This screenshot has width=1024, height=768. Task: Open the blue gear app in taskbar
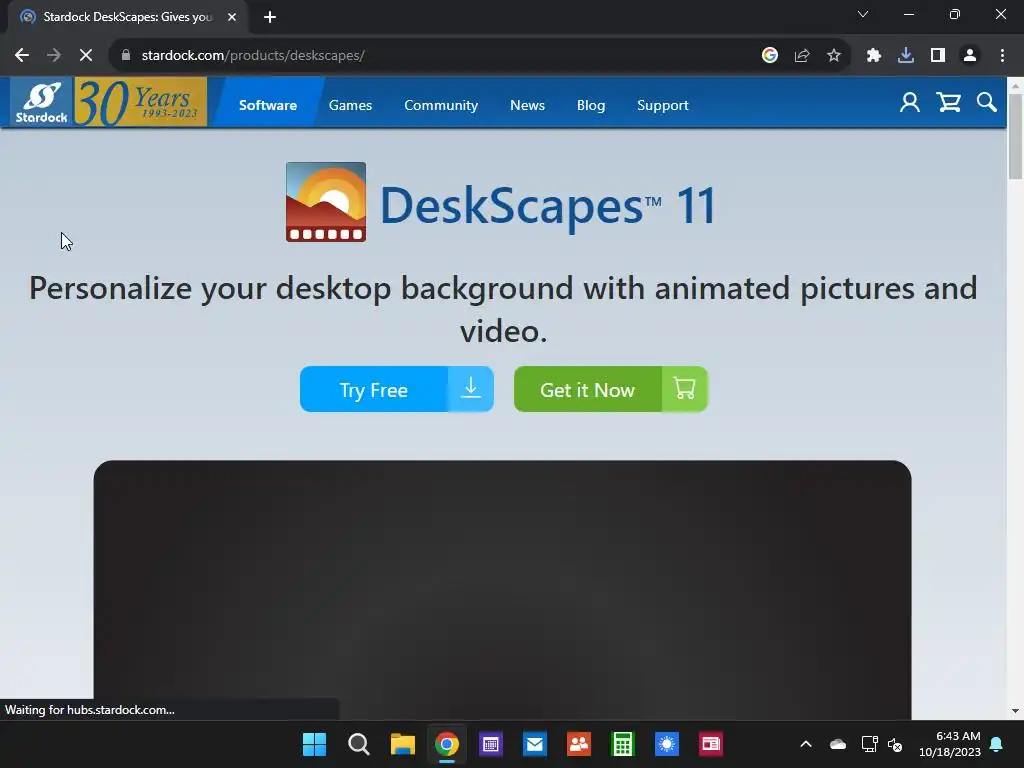pos(667,744)
